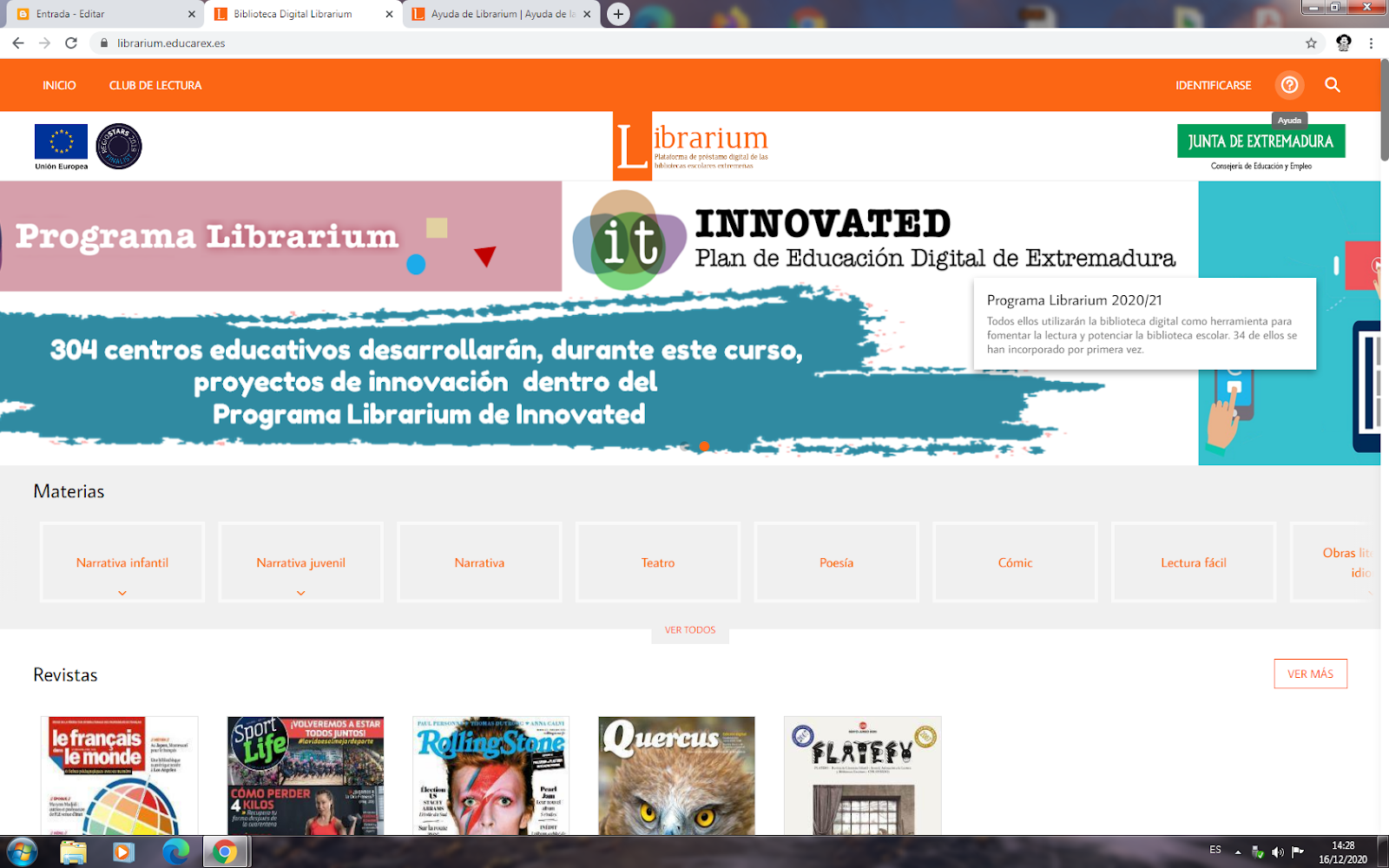Select the orange carousel slide dot
This screenshot has height=868, width=1389.
pos(704,446)
